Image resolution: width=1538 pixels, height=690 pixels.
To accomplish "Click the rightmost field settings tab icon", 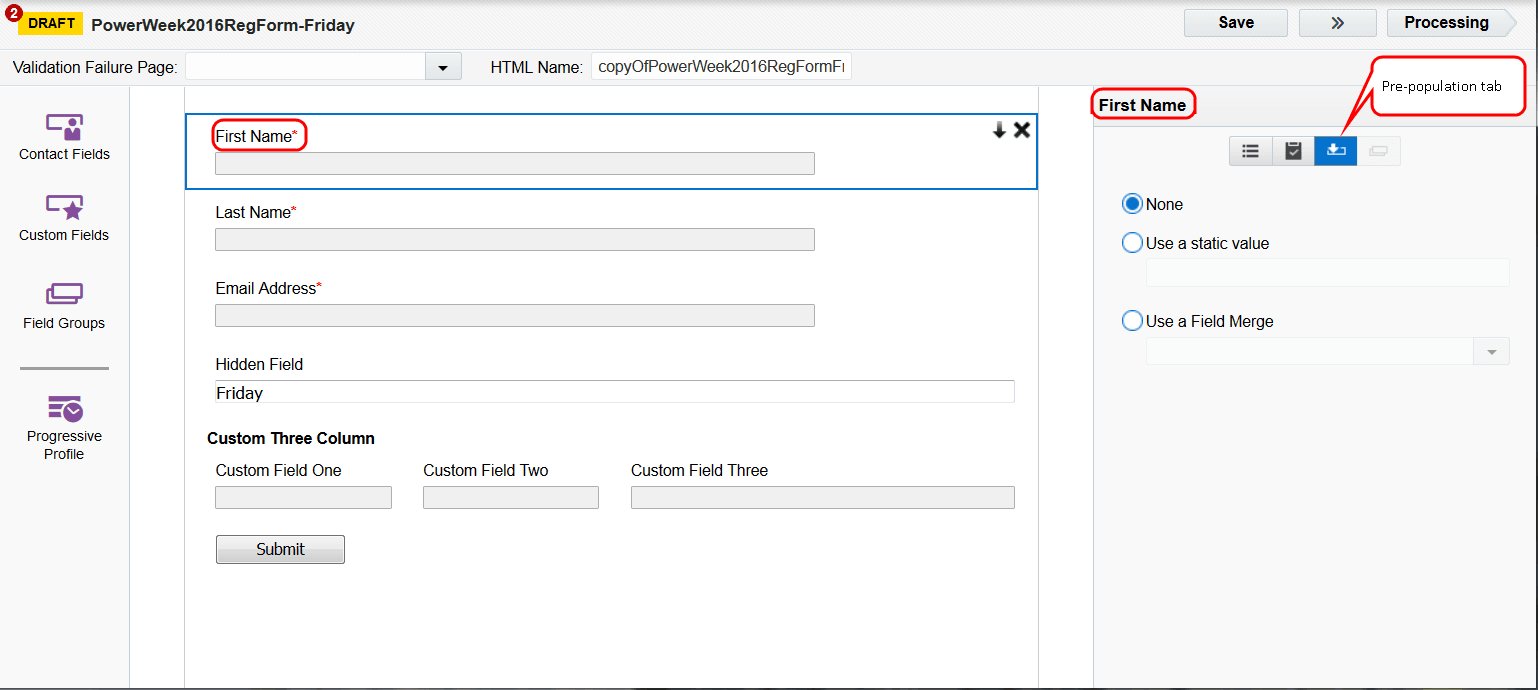I will pyautogui.click(x=1378, y=151).
